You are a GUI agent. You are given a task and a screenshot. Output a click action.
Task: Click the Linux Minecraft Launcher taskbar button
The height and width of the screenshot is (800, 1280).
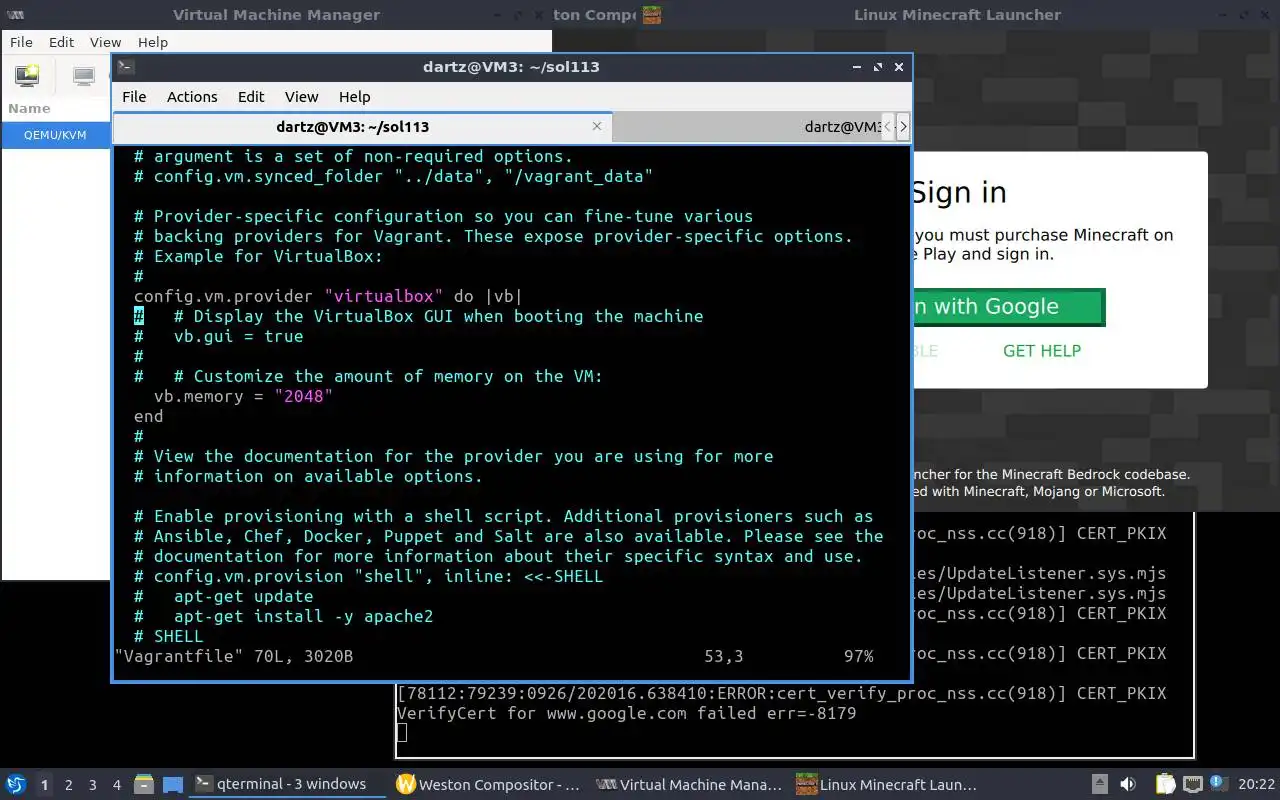coord(889,785)
